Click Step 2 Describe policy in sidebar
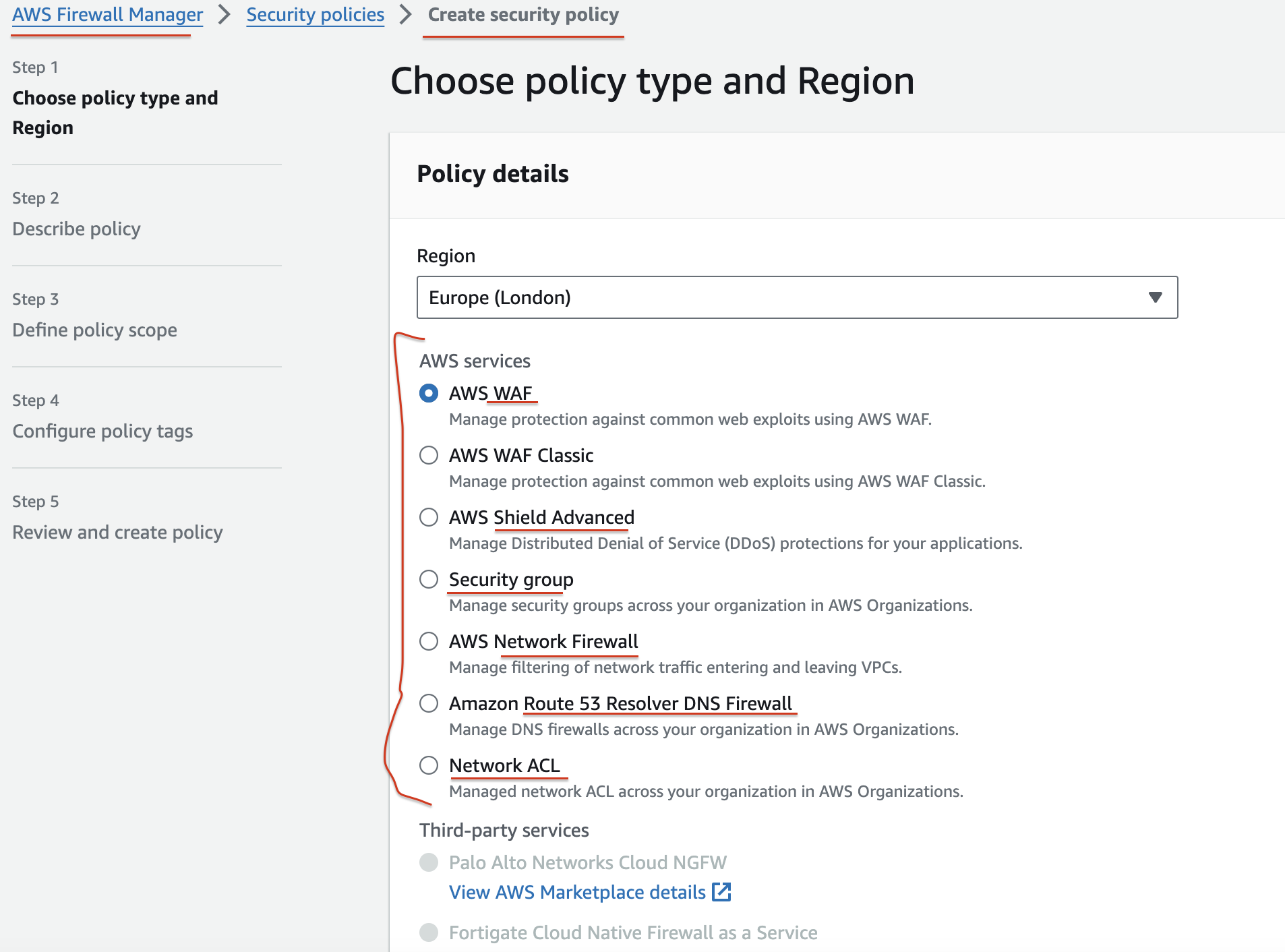The width and height of the screenshot is (1285, 952). pyautogui.click(x=76, y=229)
